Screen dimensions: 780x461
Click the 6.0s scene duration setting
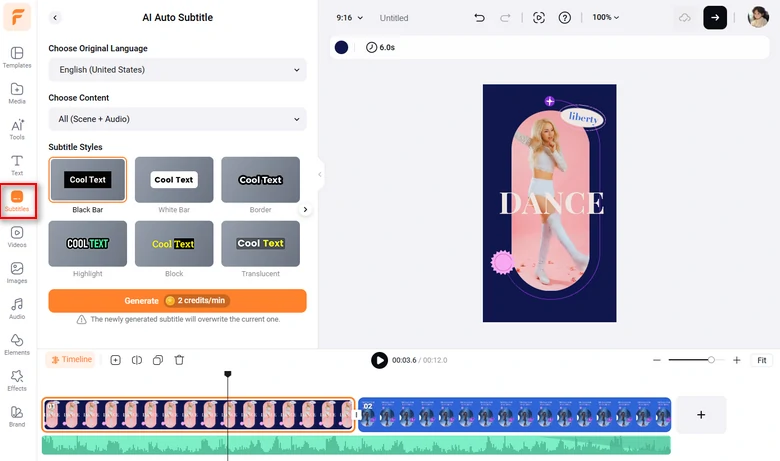coord(381,47)
